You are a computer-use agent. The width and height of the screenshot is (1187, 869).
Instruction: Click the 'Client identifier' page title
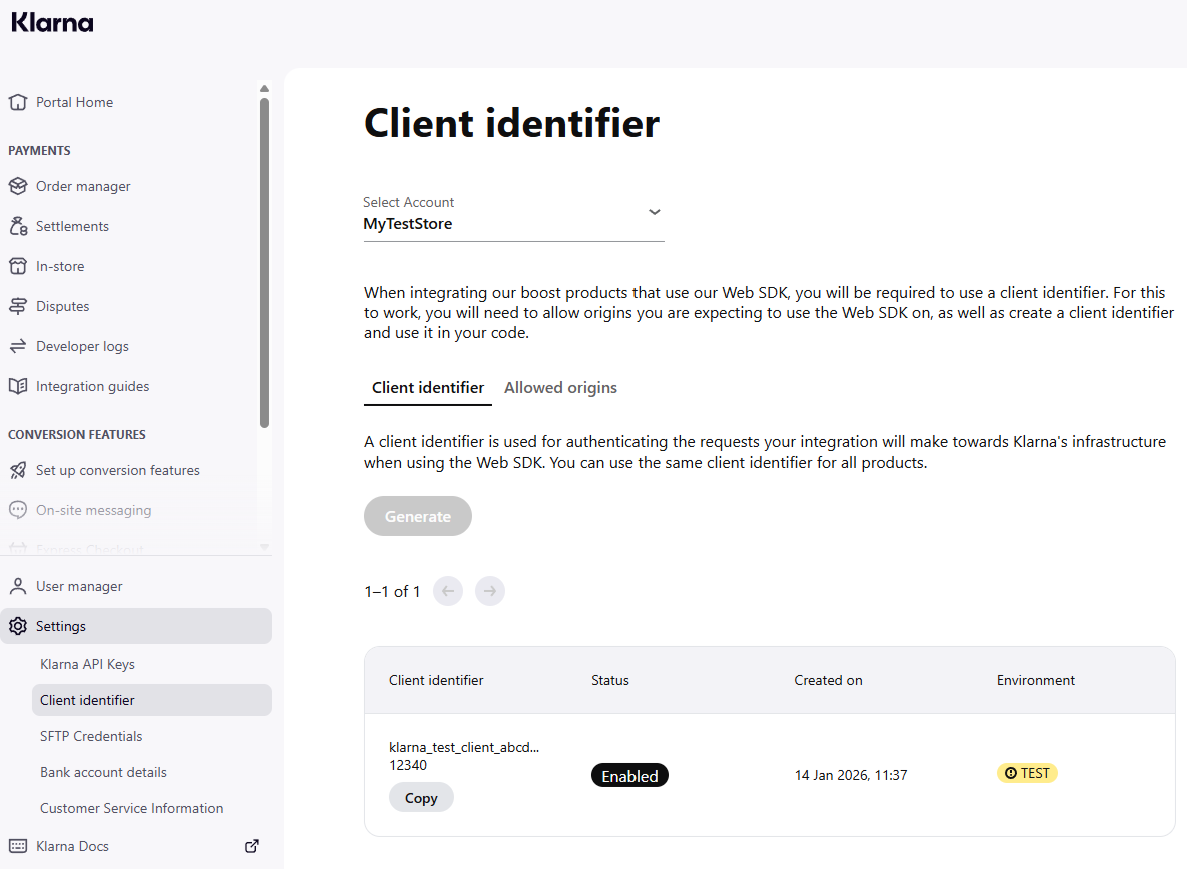tap(512, 123)
